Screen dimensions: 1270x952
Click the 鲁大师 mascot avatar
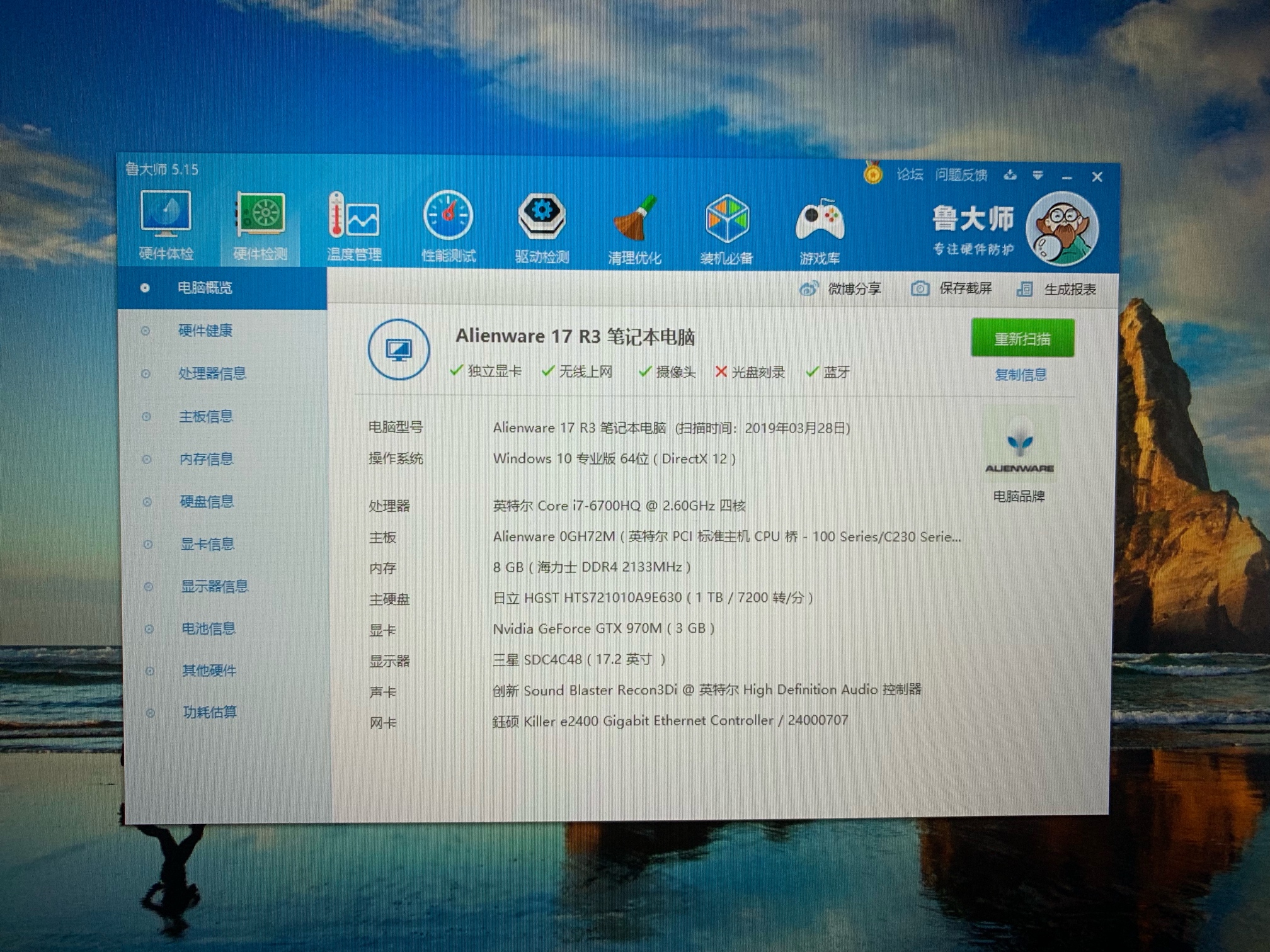pos(1062,229)
